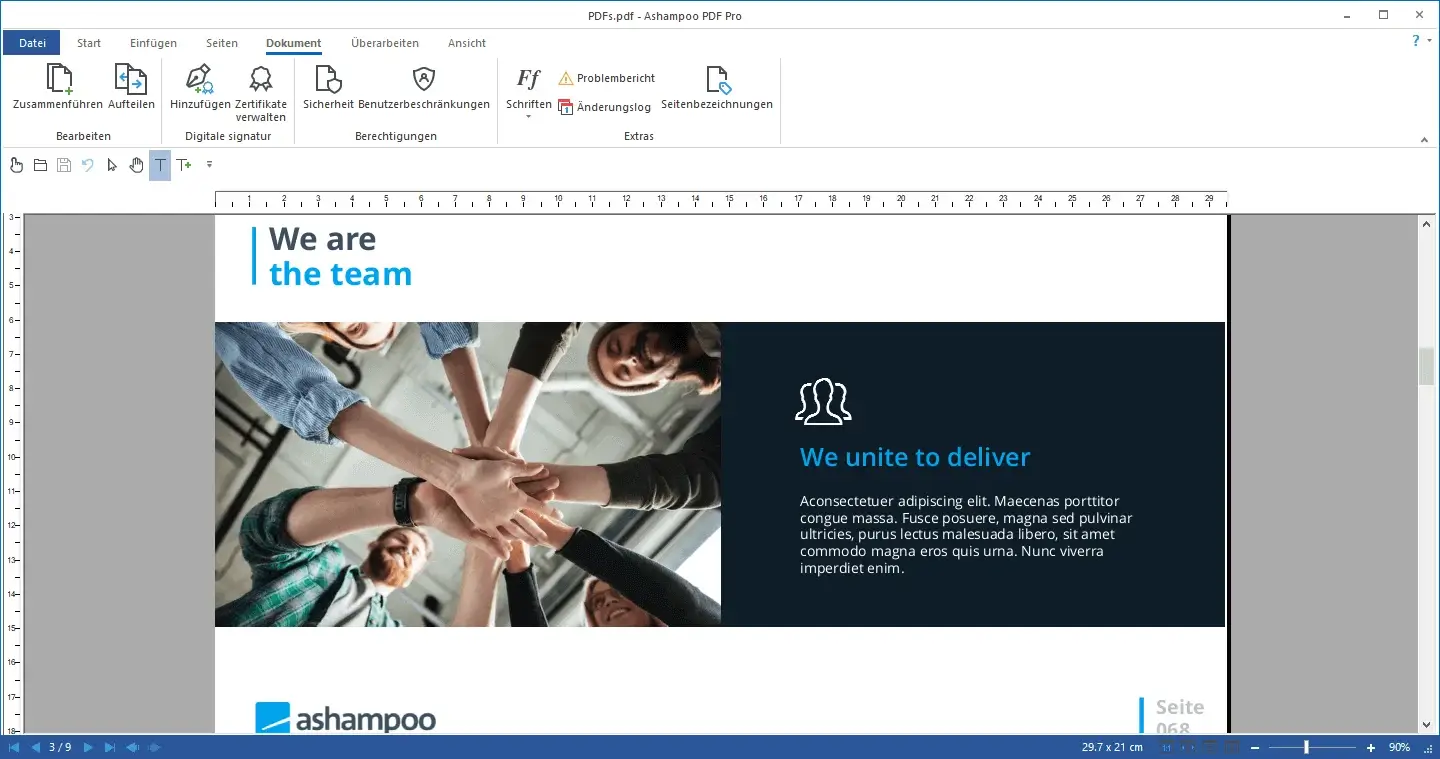1440x759 pixels.
Task: Open the Datei menu
Action: [31, 42]
